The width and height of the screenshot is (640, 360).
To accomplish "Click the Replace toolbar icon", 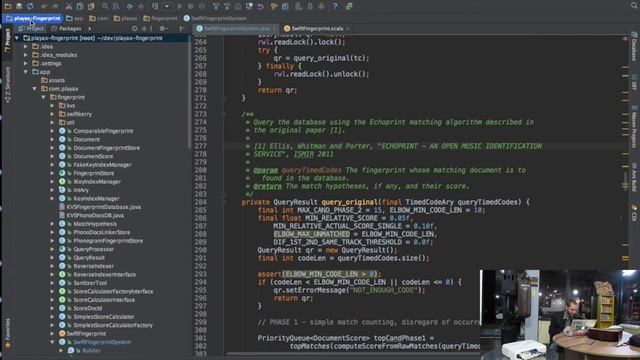I will click(x=116, y=6).
